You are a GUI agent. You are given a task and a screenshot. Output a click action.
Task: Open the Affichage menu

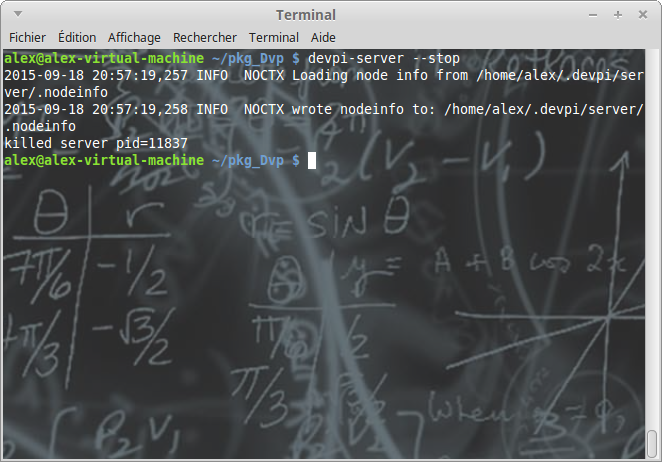point(134,37)
